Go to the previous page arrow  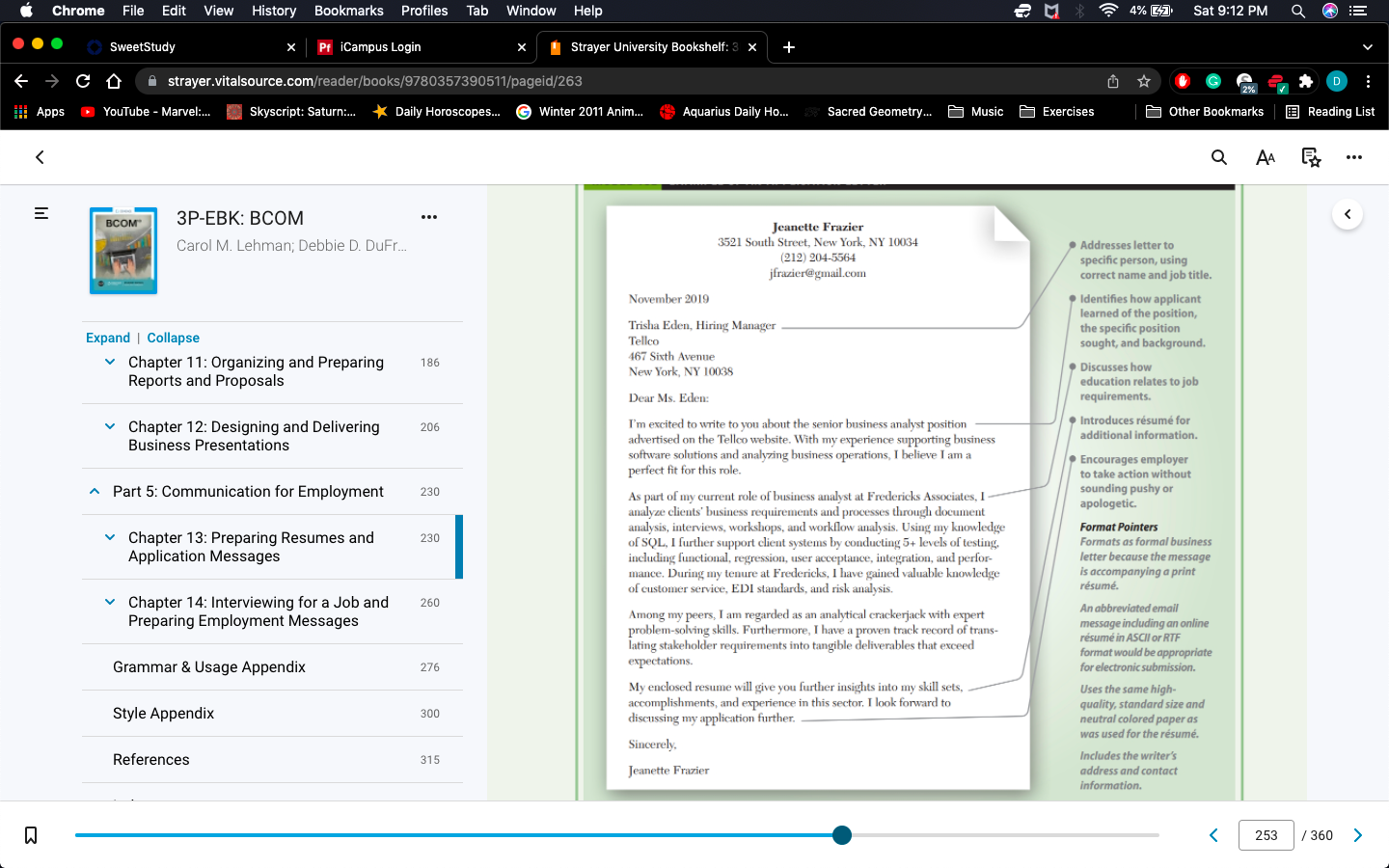[1213, 835]
